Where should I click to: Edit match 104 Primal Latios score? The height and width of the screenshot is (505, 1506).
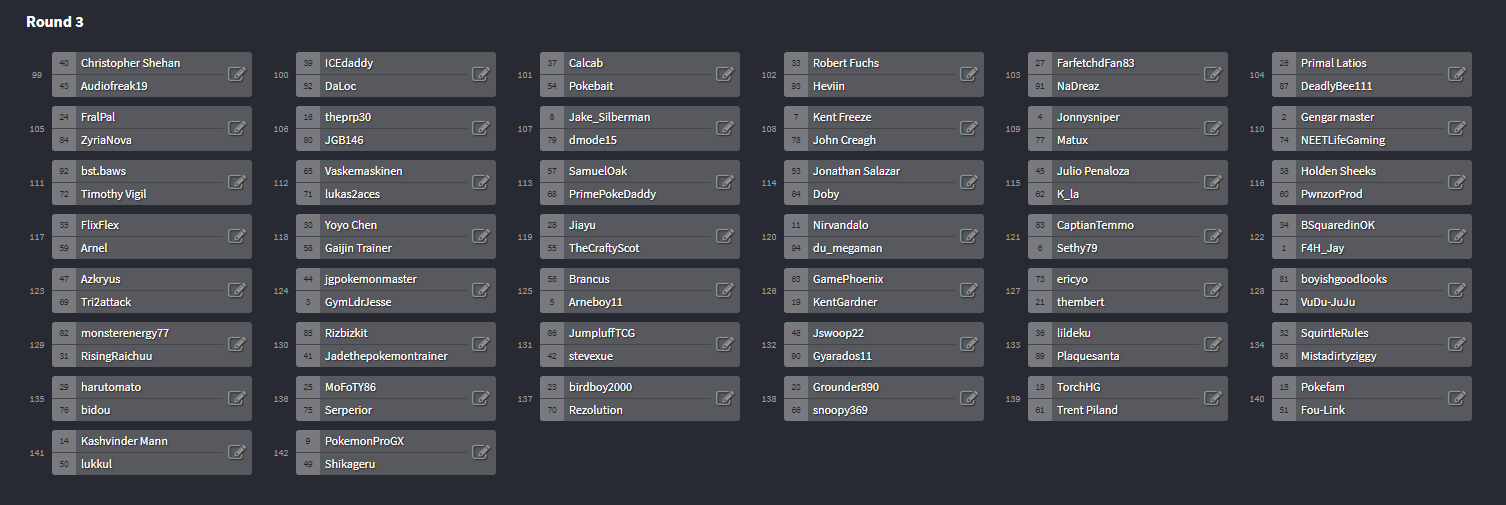[1457, 74]
